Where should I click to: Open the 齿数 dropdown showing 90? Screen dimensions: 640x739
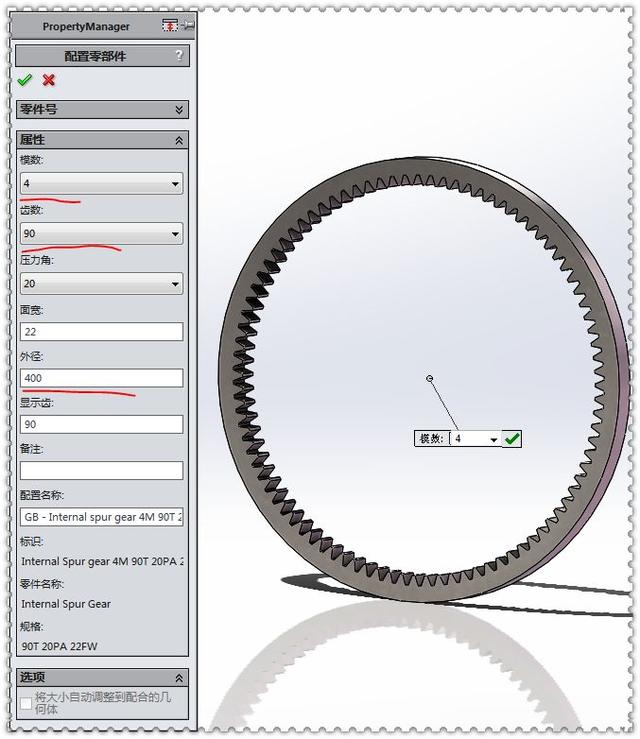tap(101, 233)
